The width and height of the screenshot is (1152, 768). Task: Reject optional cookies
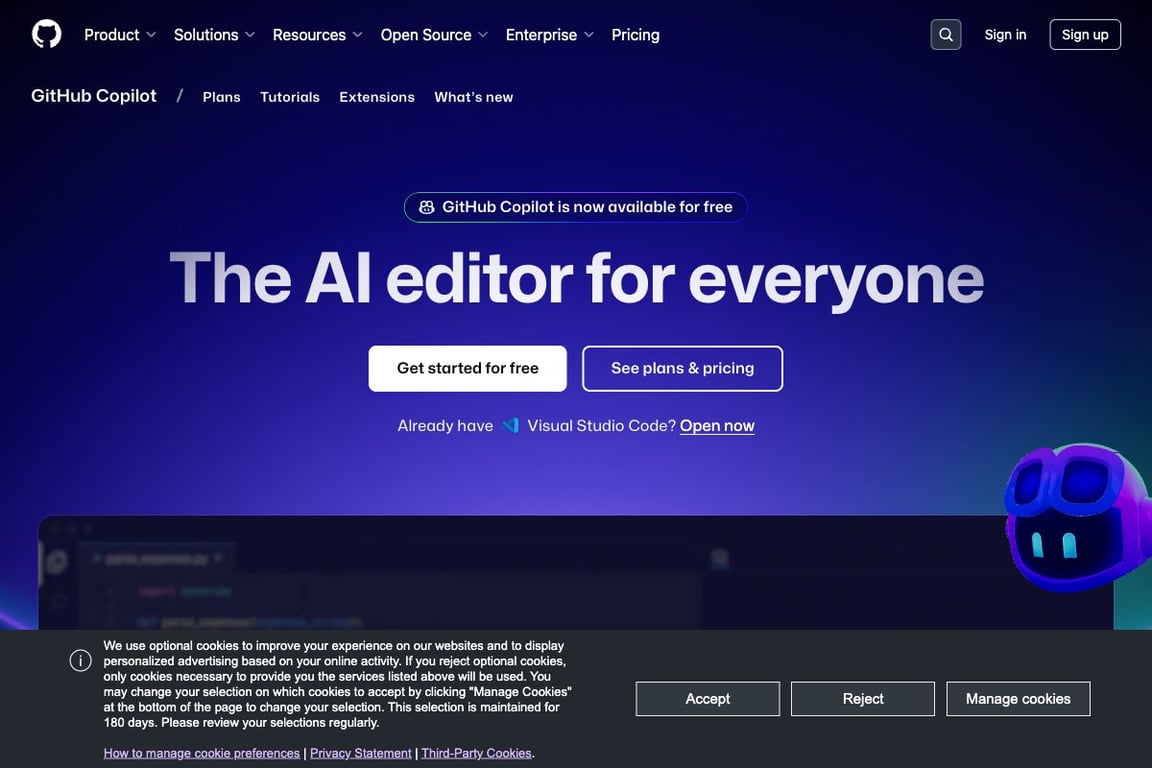coord(863,698)
